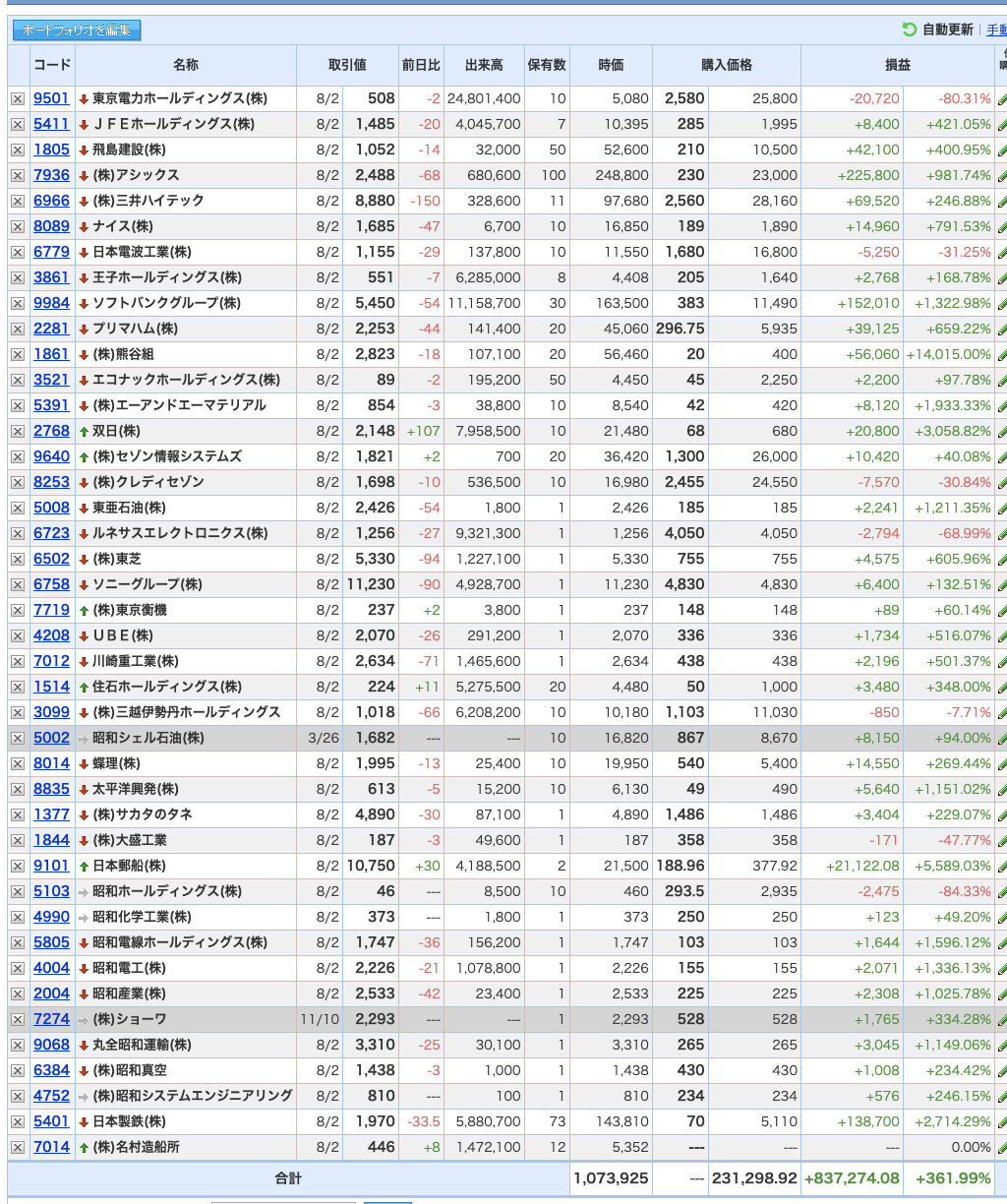Click the コード column header
Viewport: 1007px width, 1204px height.
52,65
